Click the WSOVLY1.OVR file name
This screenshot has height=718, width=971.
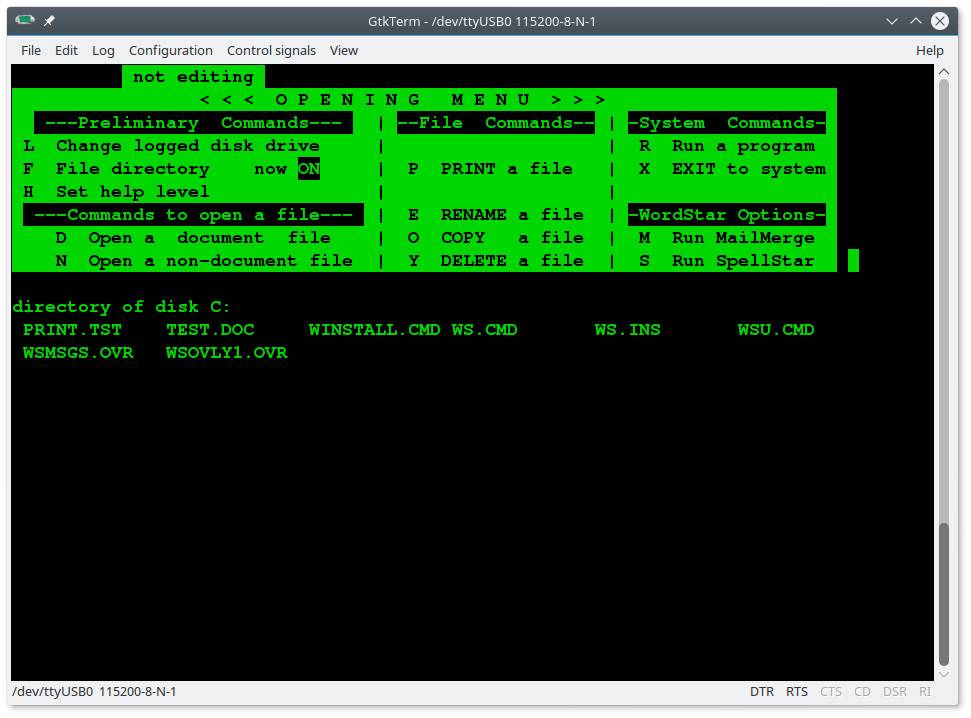[x=227, y=352]
